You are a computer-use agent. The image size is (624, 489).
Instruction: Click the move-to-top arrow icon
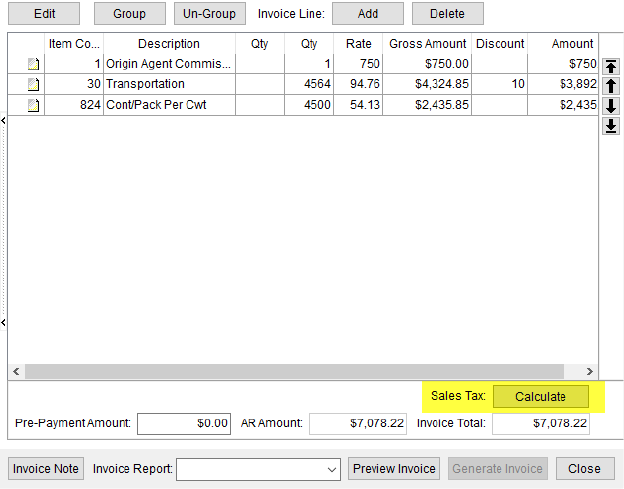[x=611, y=66]
